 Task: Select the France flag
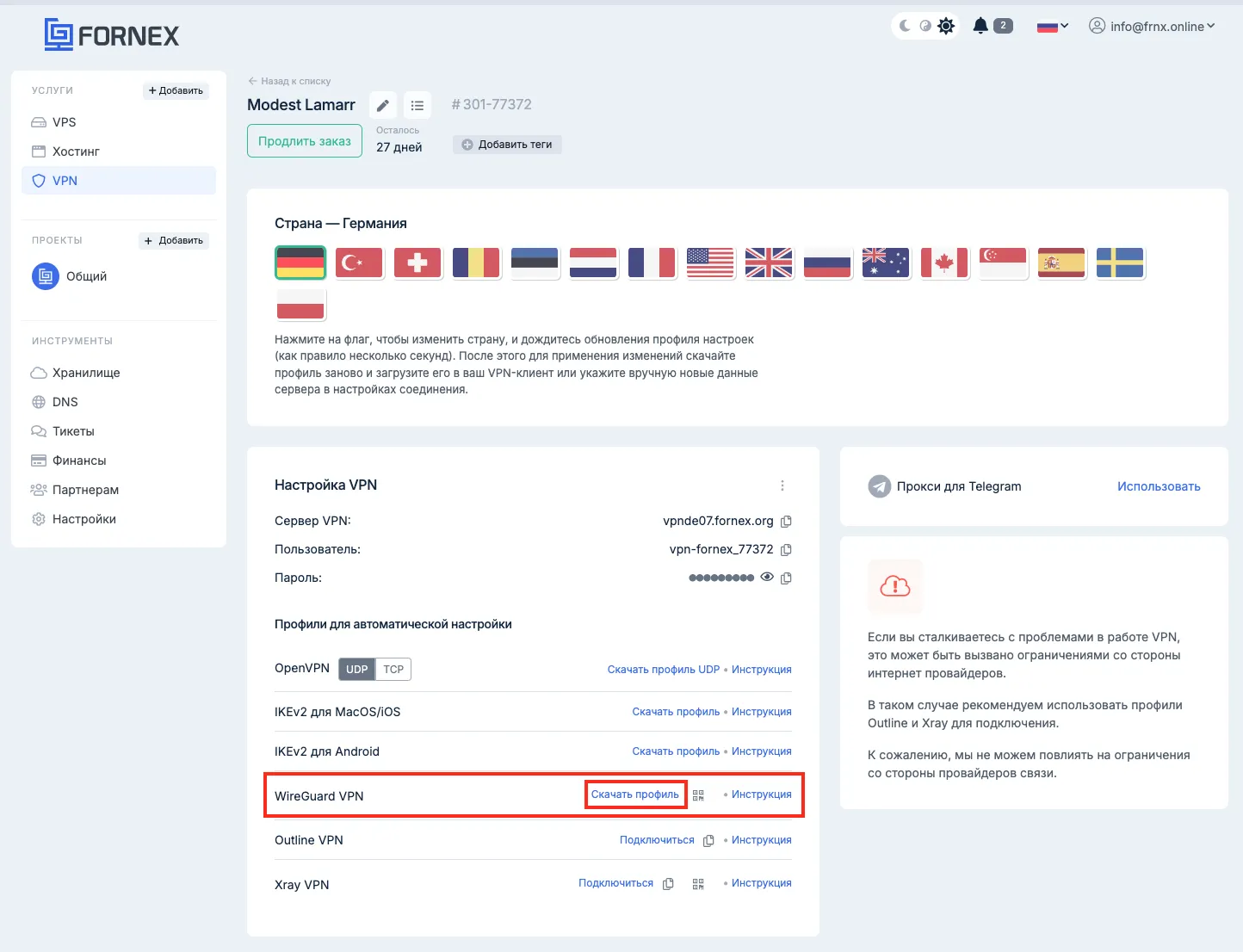(652, 263)
